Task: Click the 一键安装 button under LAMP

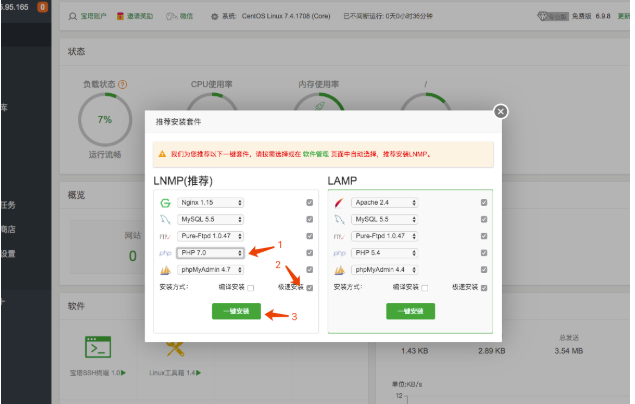Action: pos(410,312)
